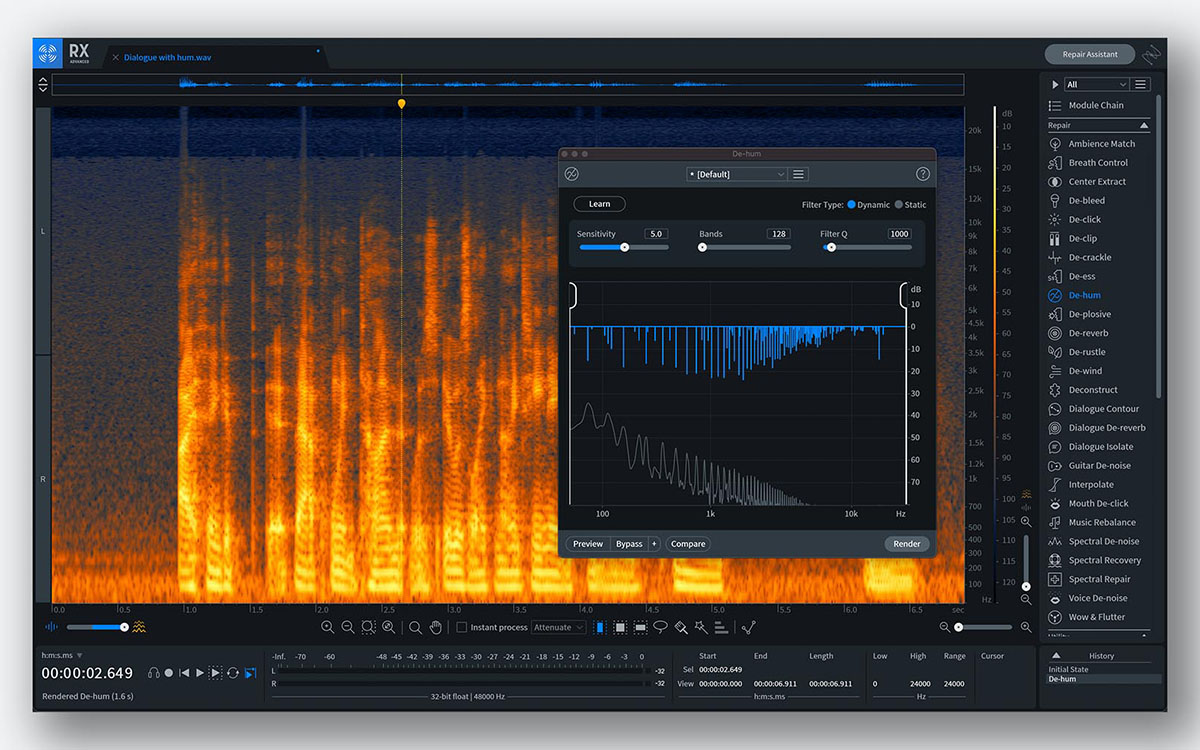The height and width of the screenshot is (750, 1200).
Task: Select the lasso selection tool
Action: tap(660, 628)
